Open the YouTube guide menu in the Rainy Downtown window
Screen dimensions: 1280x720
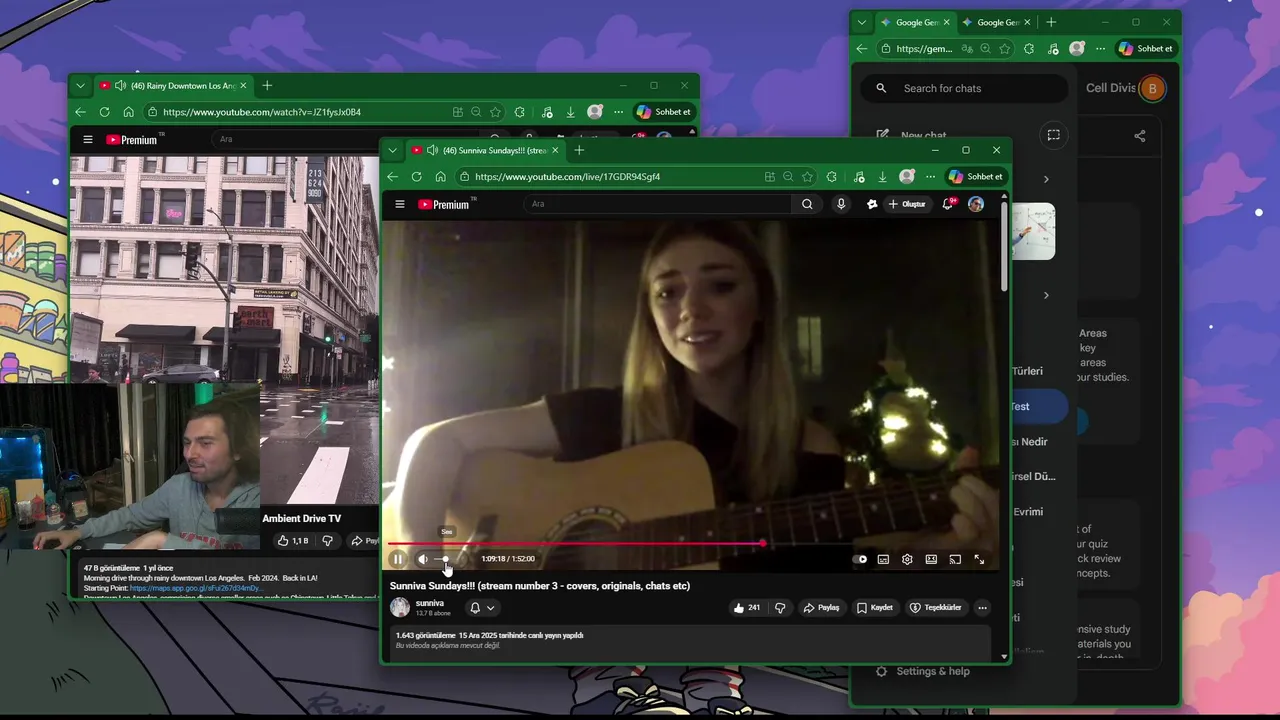tap(88, 140)
